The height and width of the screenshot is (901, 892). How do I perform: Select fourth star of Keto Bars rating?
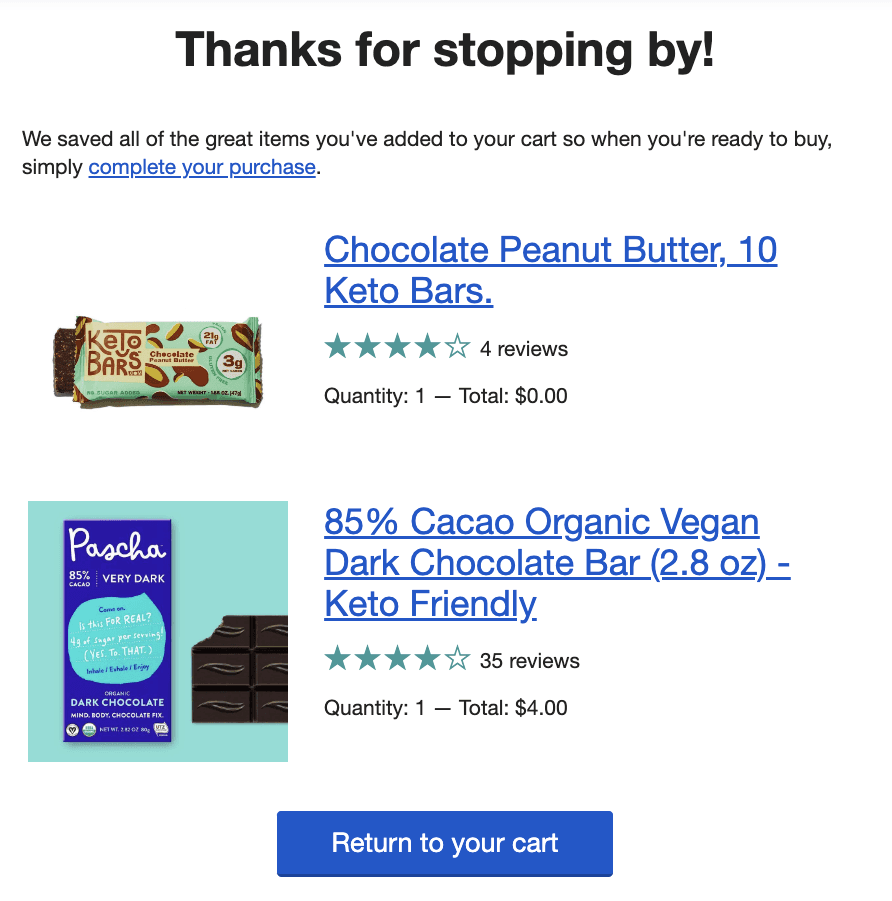(x=427, y=348)
